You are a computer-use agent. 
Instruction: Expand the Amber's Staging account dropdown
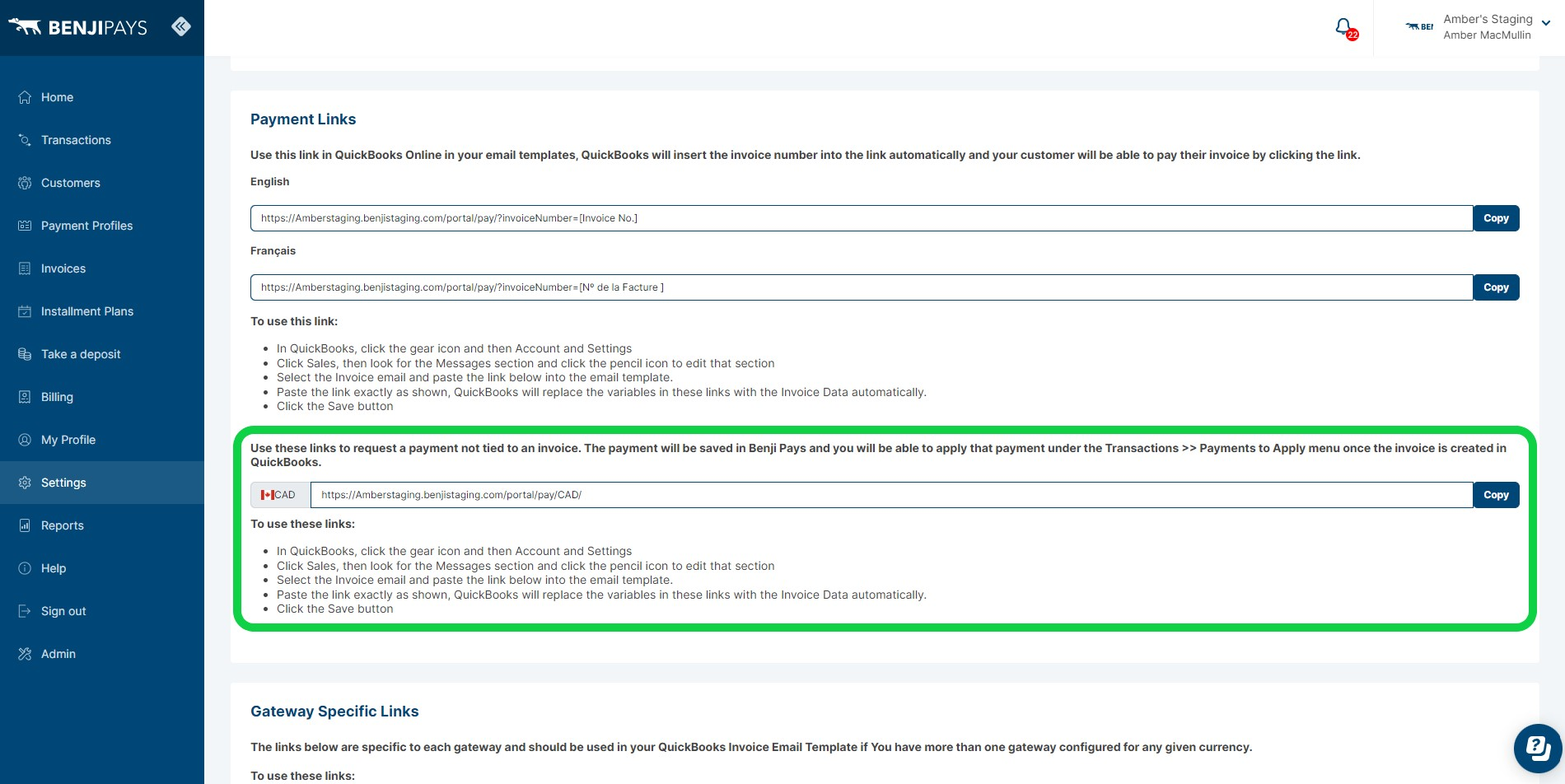[x=1546, y=23]
